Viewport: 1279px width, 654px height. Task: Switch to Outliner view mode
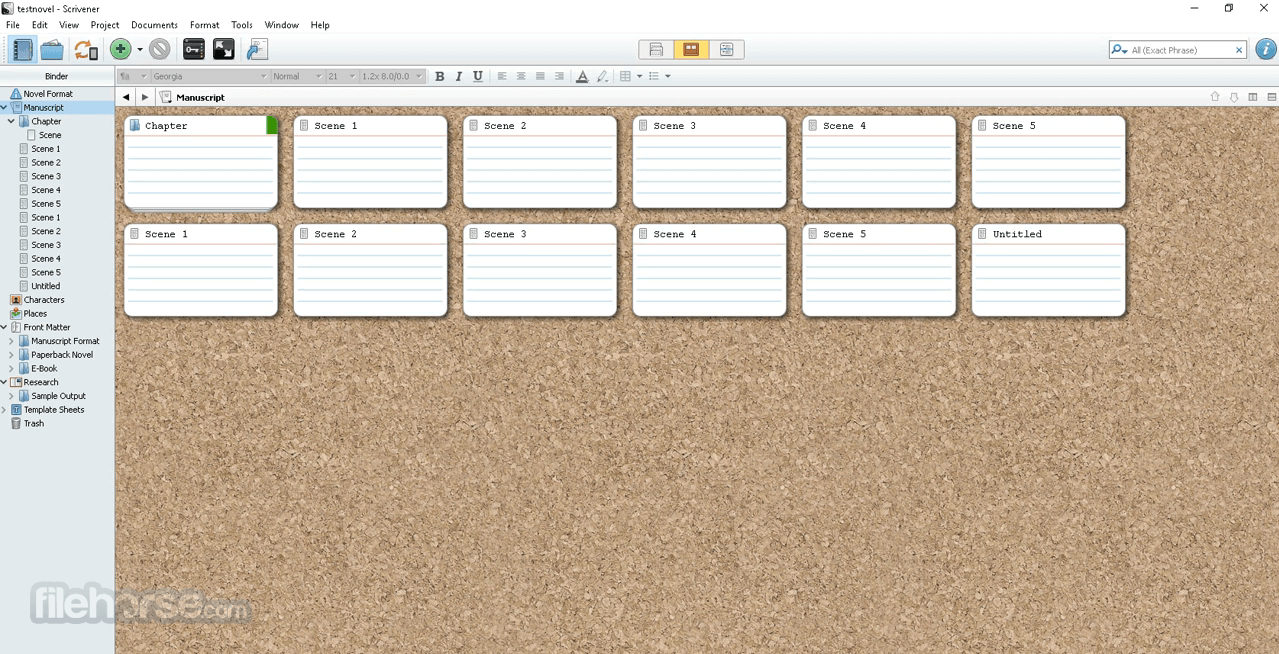(x=726, y=49)
